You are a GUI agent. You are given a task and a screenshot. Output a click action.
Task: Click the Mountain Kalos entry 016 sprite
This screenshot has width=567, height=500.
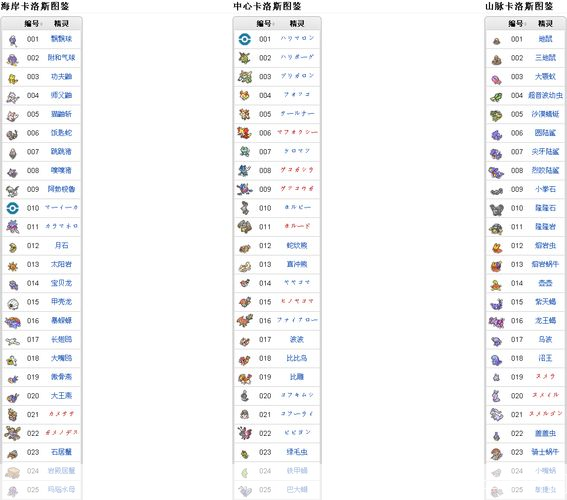496,321
